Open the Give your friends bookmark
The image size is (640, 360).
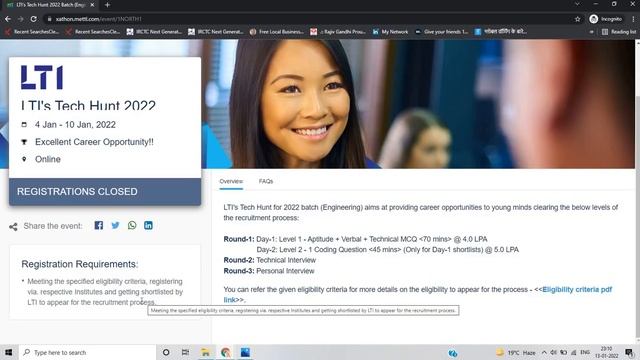[x=442, y=31]
